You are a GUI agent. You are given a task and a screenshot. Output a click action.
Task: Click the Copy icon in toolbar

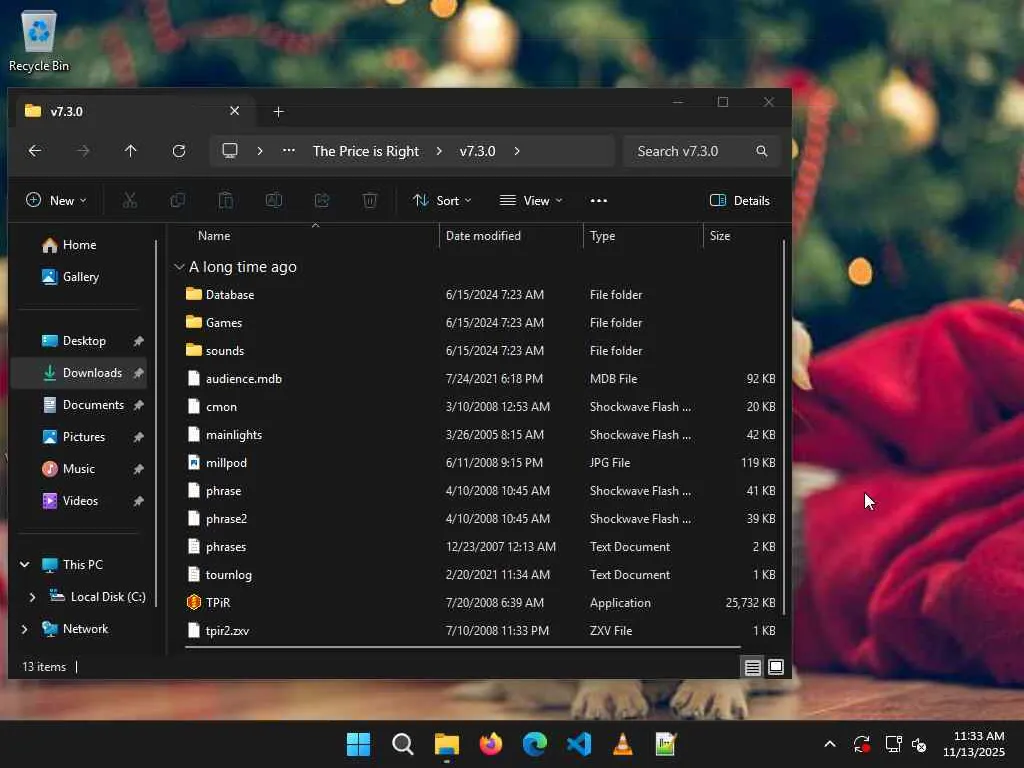tap(178, 200)
